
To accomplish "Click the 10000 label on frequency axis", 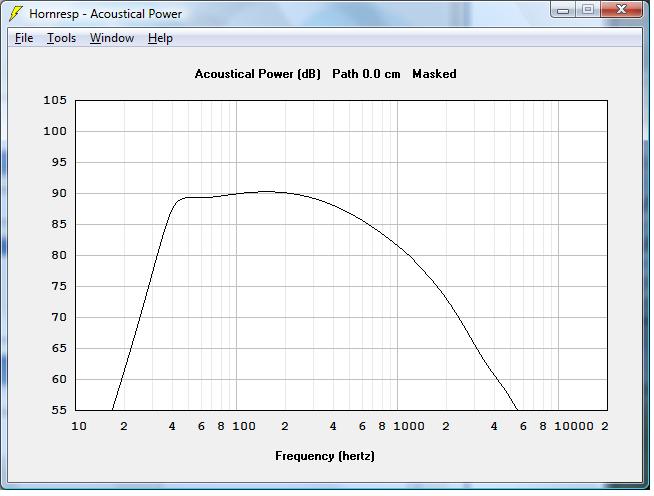I will [x=574, y=426].
